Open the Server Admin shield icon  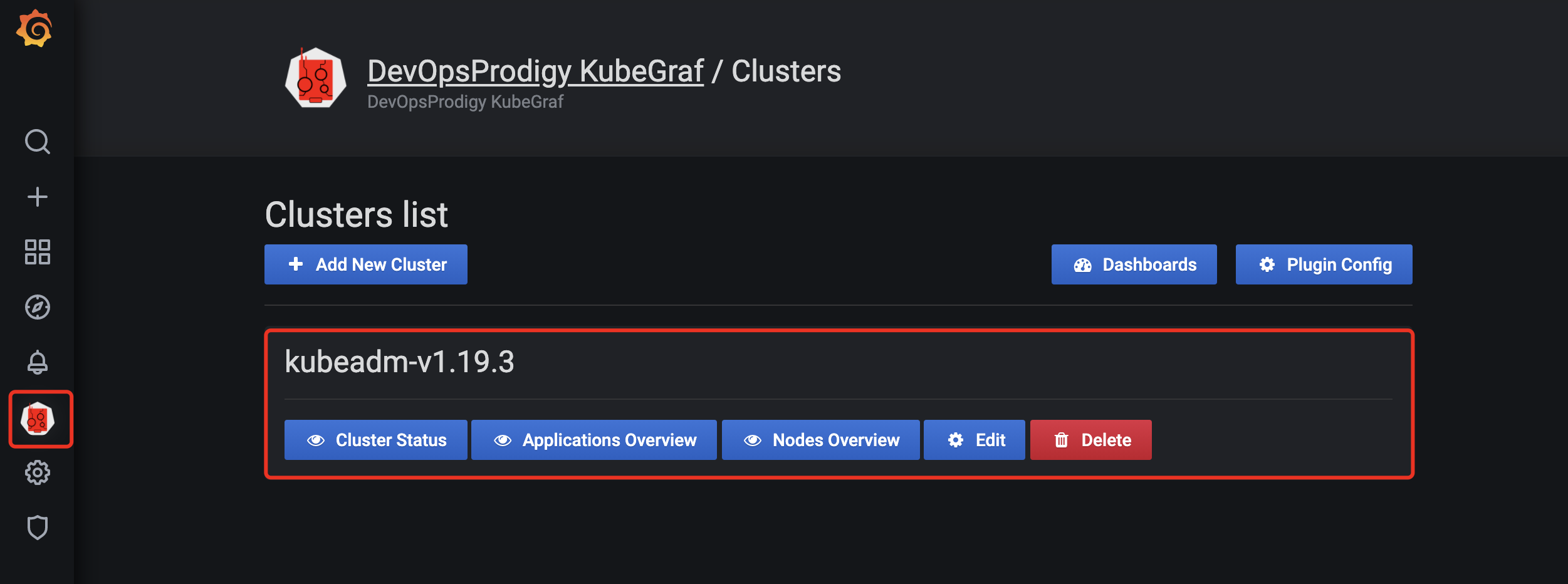38,528
